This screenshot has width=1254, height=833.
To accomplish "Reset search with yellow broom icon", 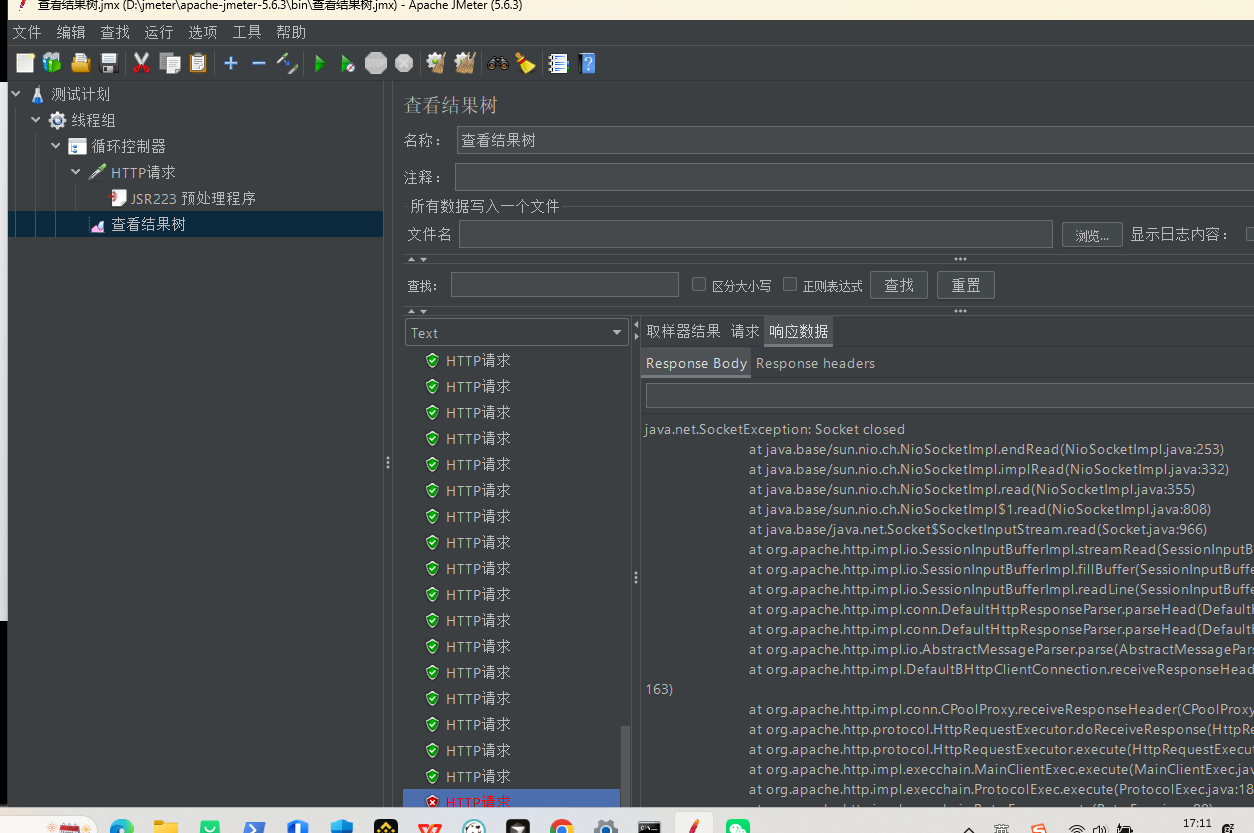I will click(x=526, y=63).
